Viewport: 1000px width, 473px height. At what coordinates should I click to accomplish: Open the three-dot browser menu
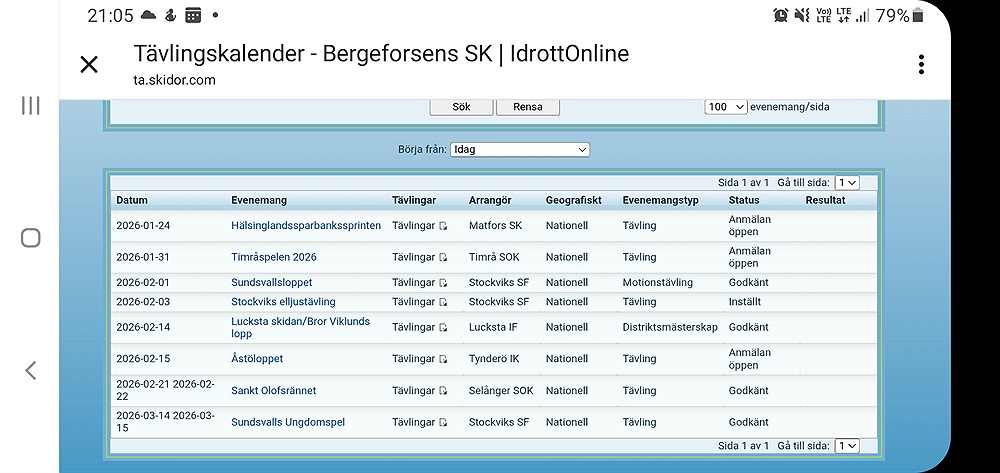click(x=921, y=65)
